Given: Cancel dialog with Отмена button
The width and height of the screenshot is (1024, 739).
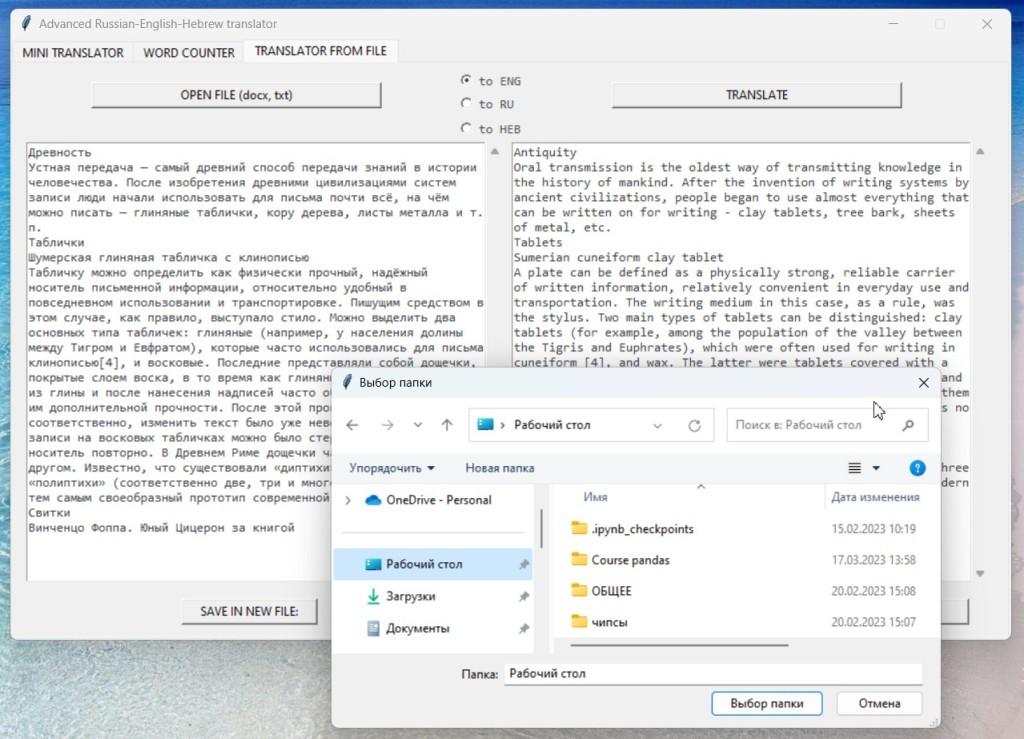Looking at the screenshot, I should [x=879, y=704].
